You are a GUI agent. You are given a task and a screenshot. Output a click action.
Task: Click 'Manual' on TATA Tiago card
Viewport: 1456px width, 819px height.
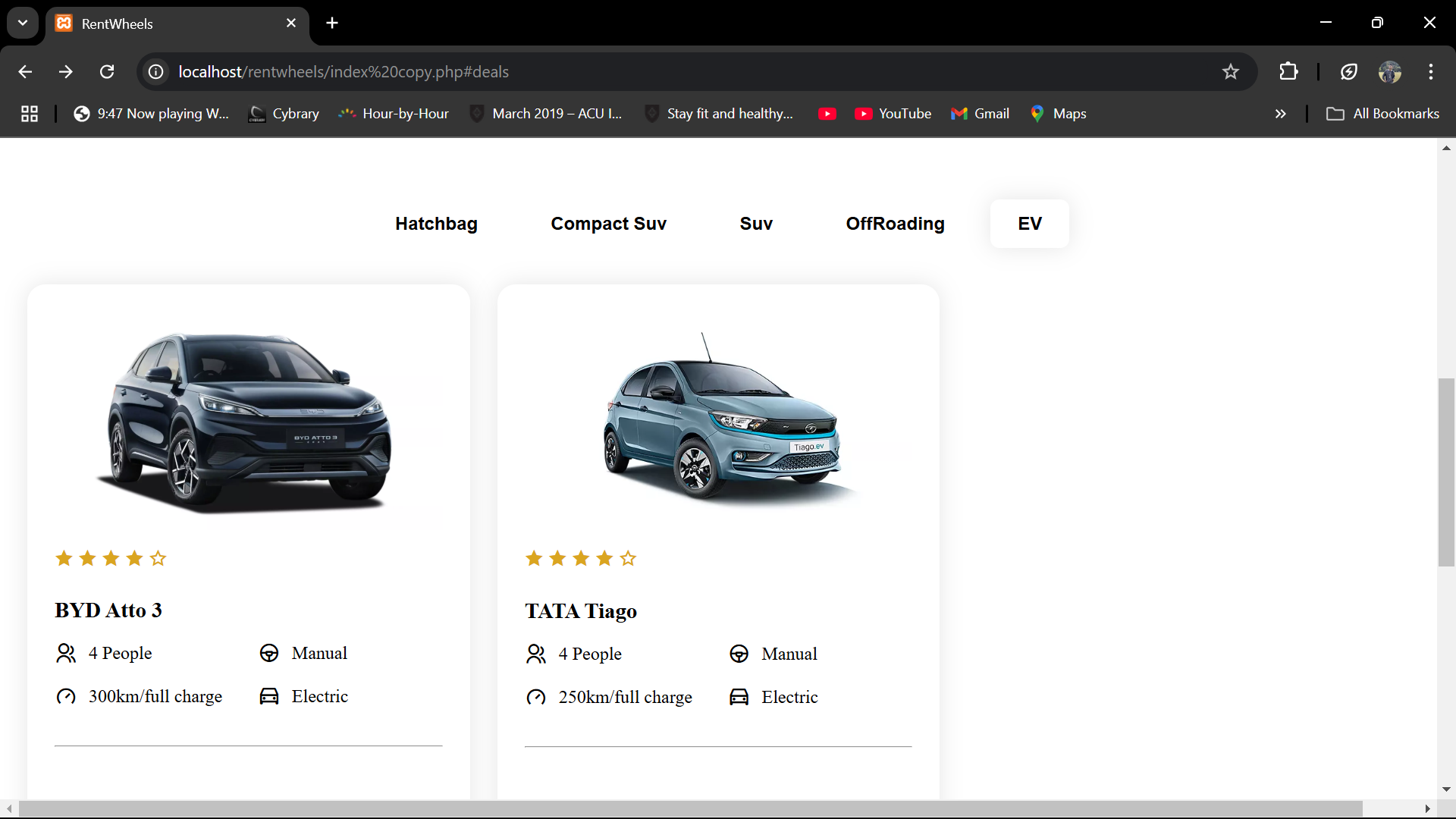[x=789, y=654]
